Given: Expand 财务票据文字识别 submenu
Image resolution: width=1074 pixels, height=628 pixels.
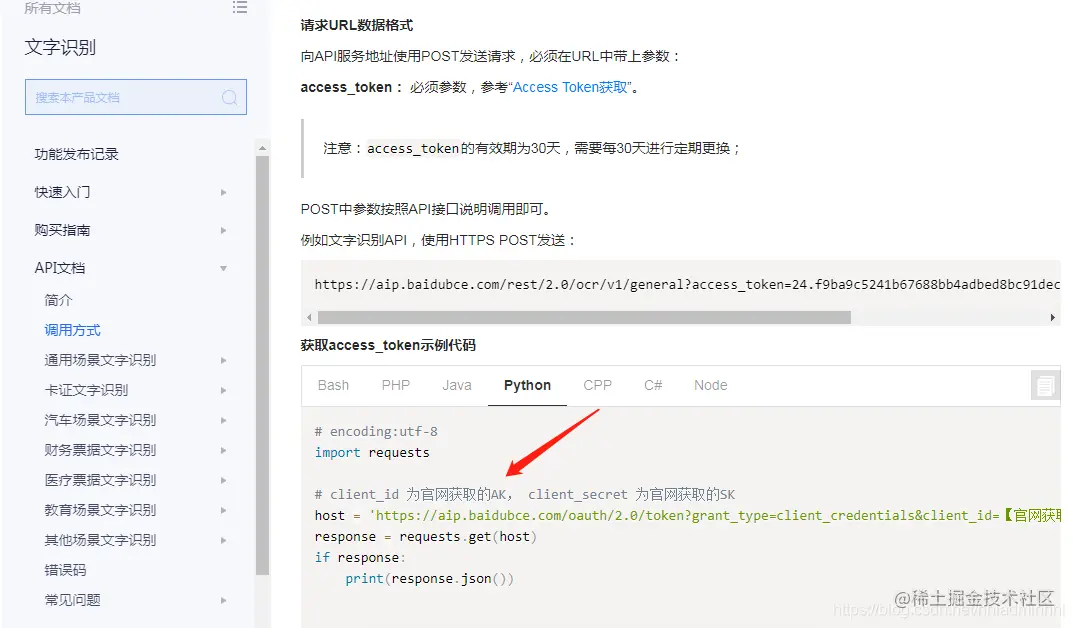Looking at the screenshot, I should pos(223,451).
